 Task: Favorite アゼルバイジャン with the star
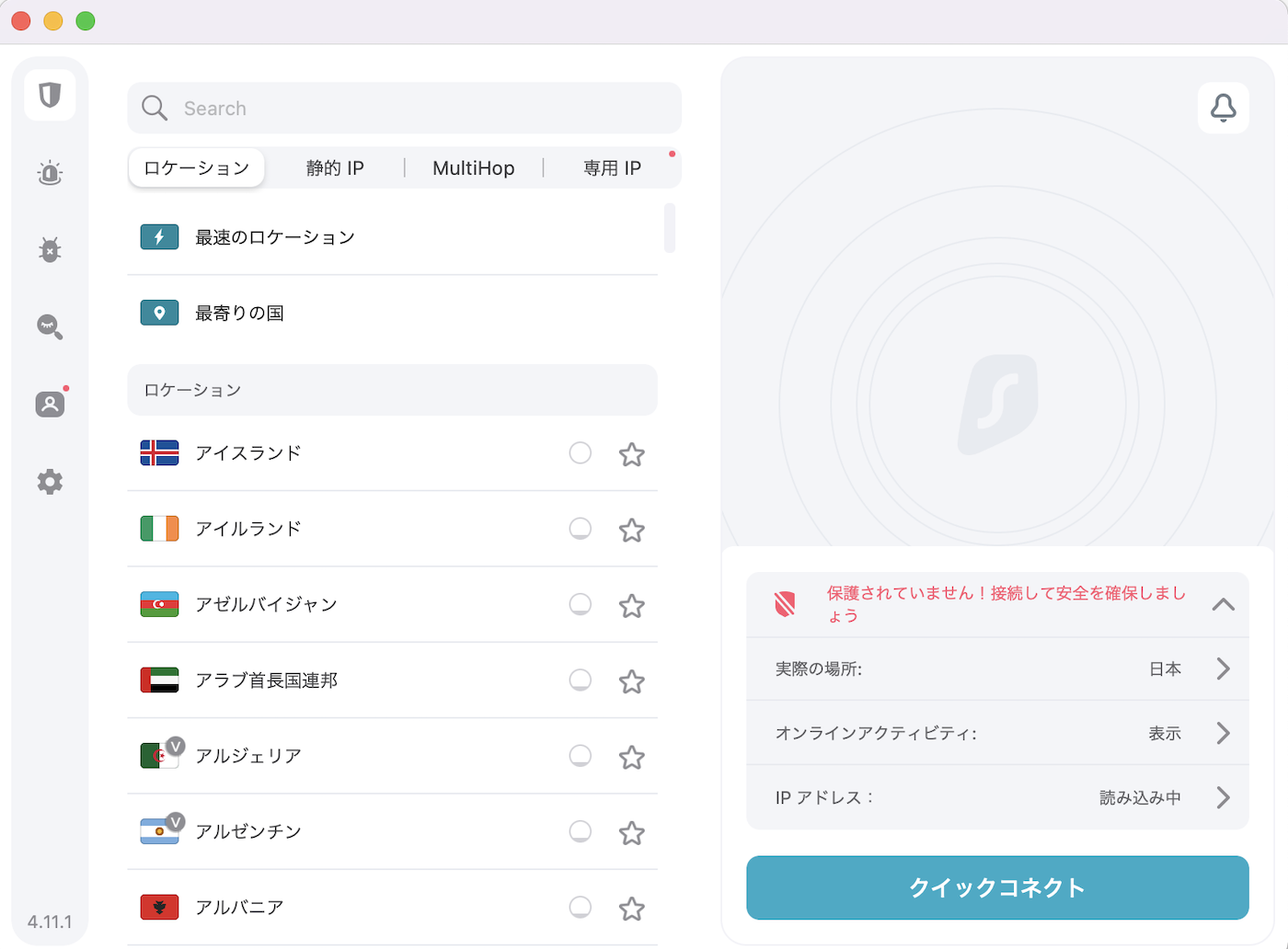pos(631,606)
